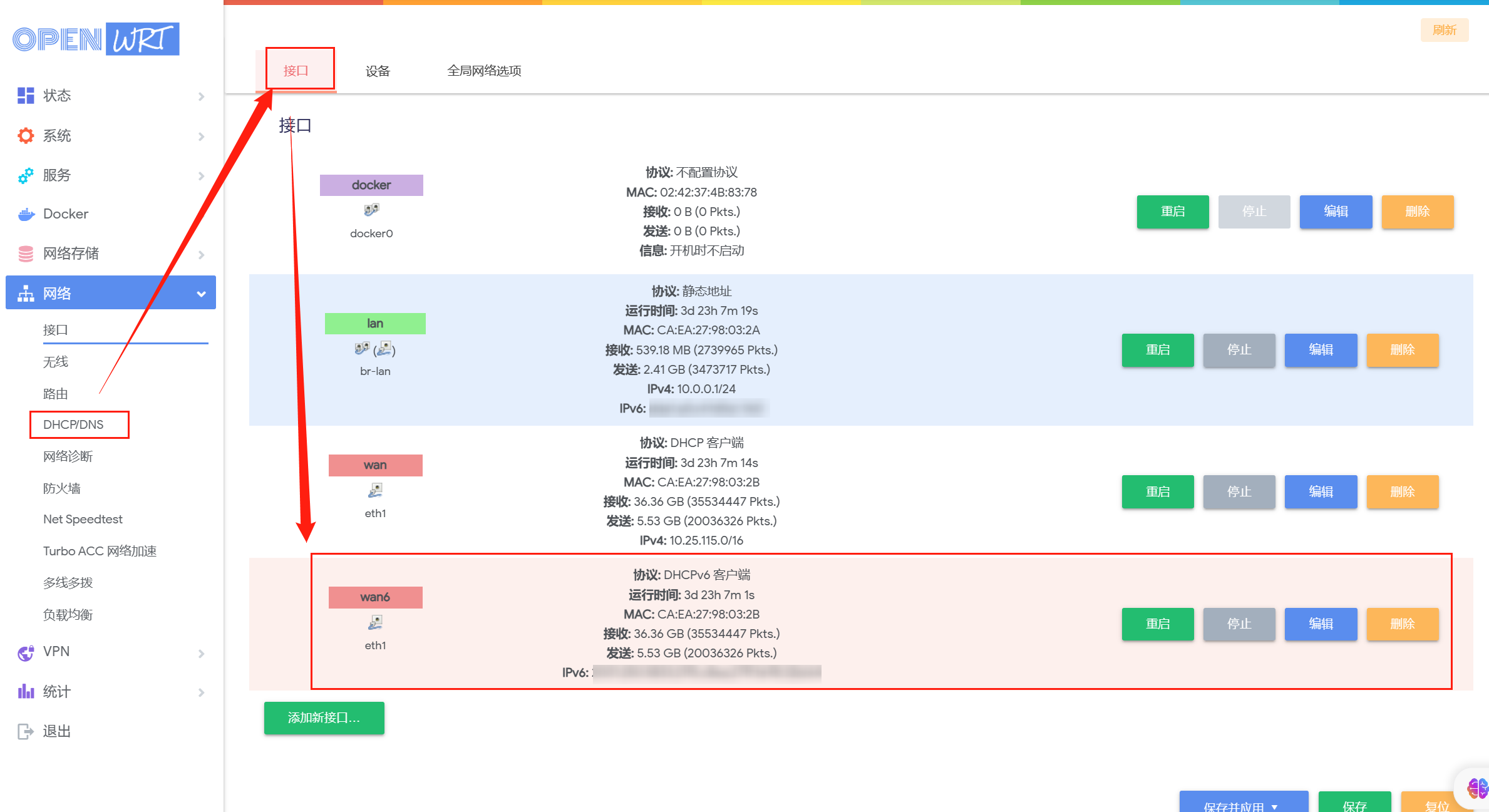Viewport: 1489px width, 812px height.
Task: Click the System gear icon
Action: point(26,136)
